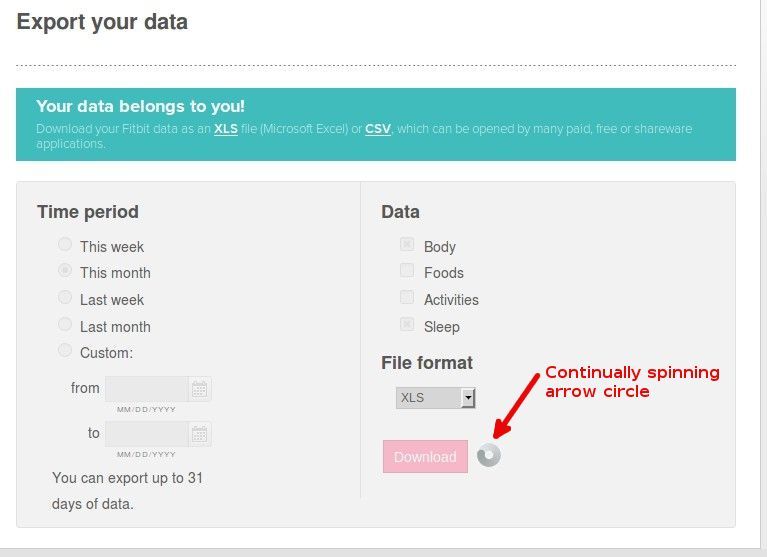
Task: Open the XLS file format dropdown
Action: [x=435, y=398]
